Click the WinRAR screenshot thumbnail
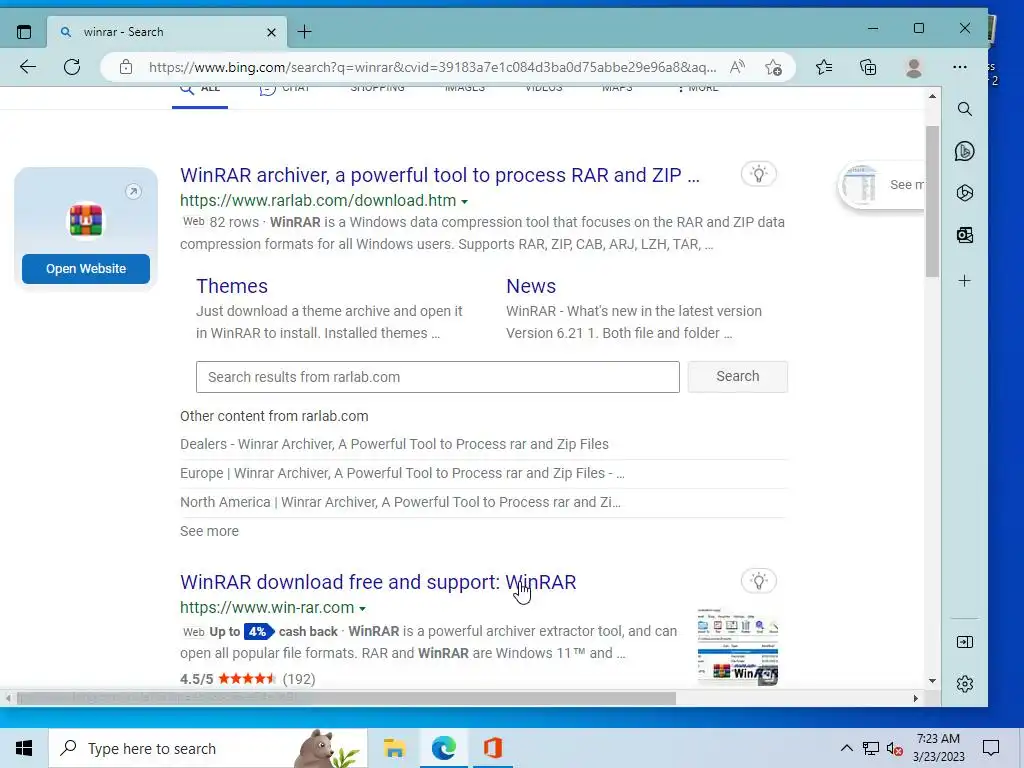The height and width of the screenshot is (768, 1024). point(737,646)
